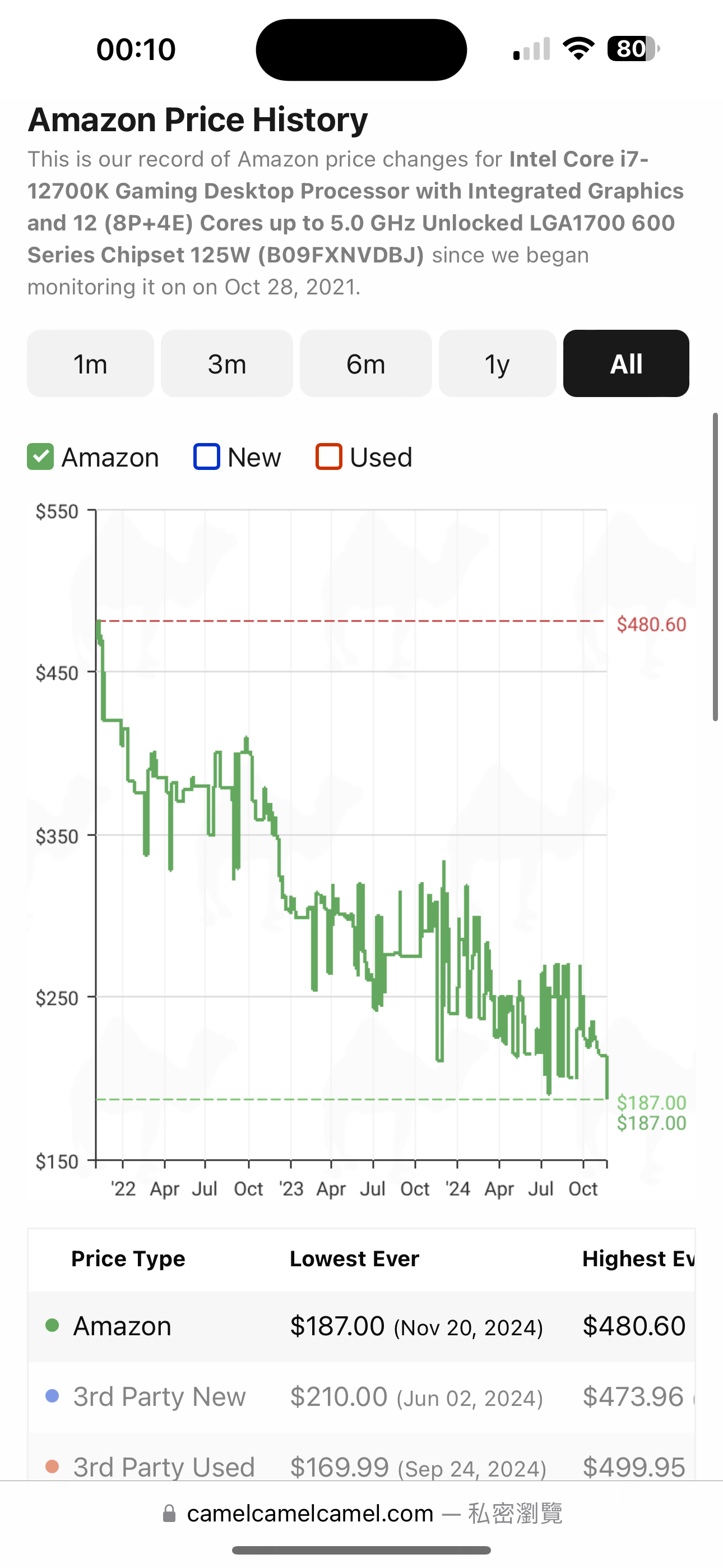Image resolution: width=723 pixels, height=1568 pixels.
Task: Select the All time range button
Action: point(625,364)
